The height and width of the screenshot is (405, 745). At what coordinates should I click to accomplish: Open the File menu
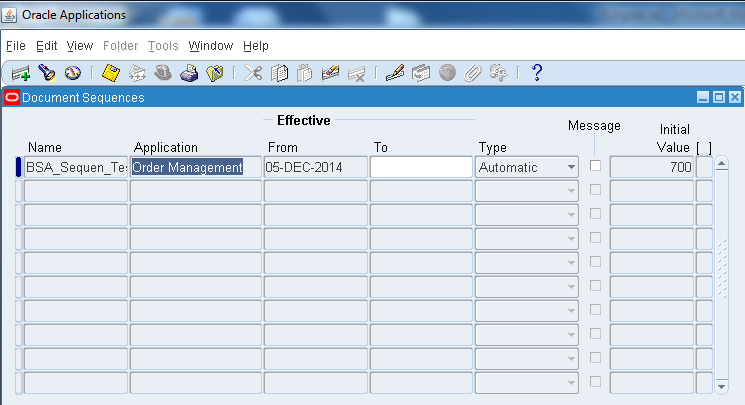tap(16, 46)
